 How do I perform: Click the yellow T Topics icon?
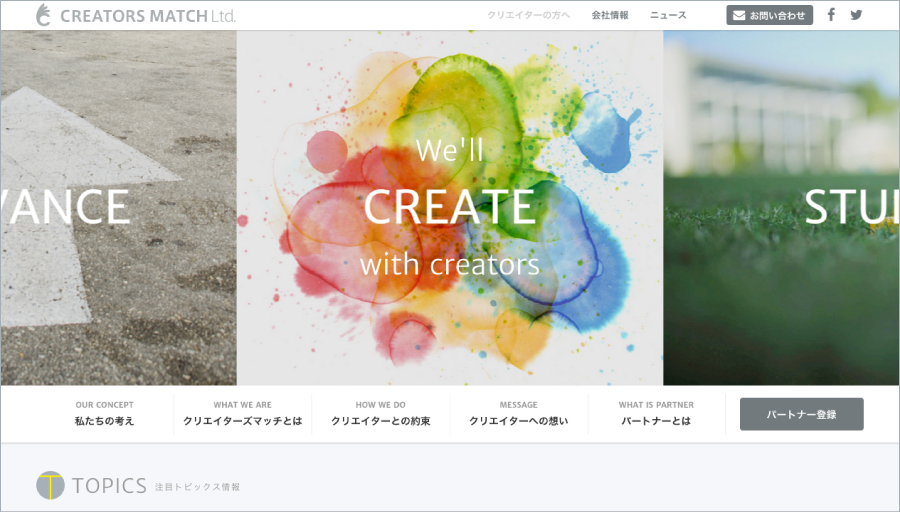coord(50,485)
